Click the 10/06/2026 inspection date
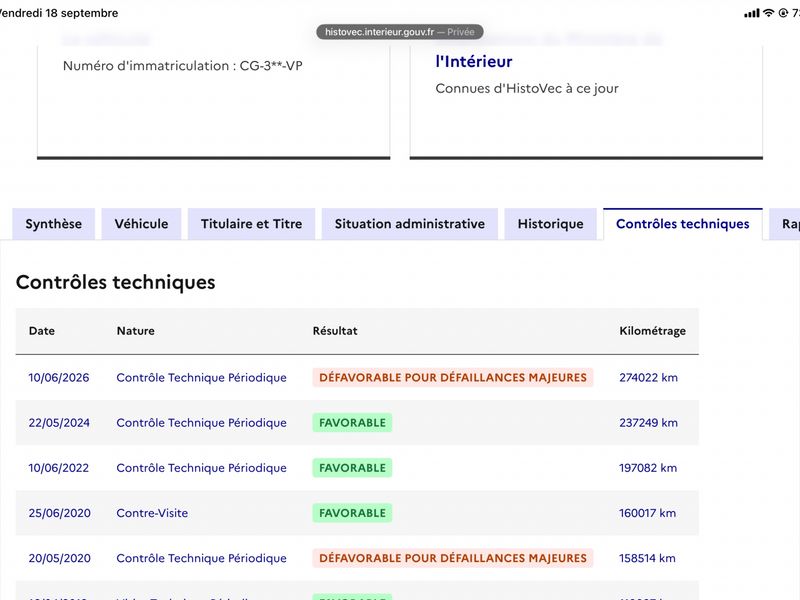Screen dimensions: 800x600 (59, 378)
